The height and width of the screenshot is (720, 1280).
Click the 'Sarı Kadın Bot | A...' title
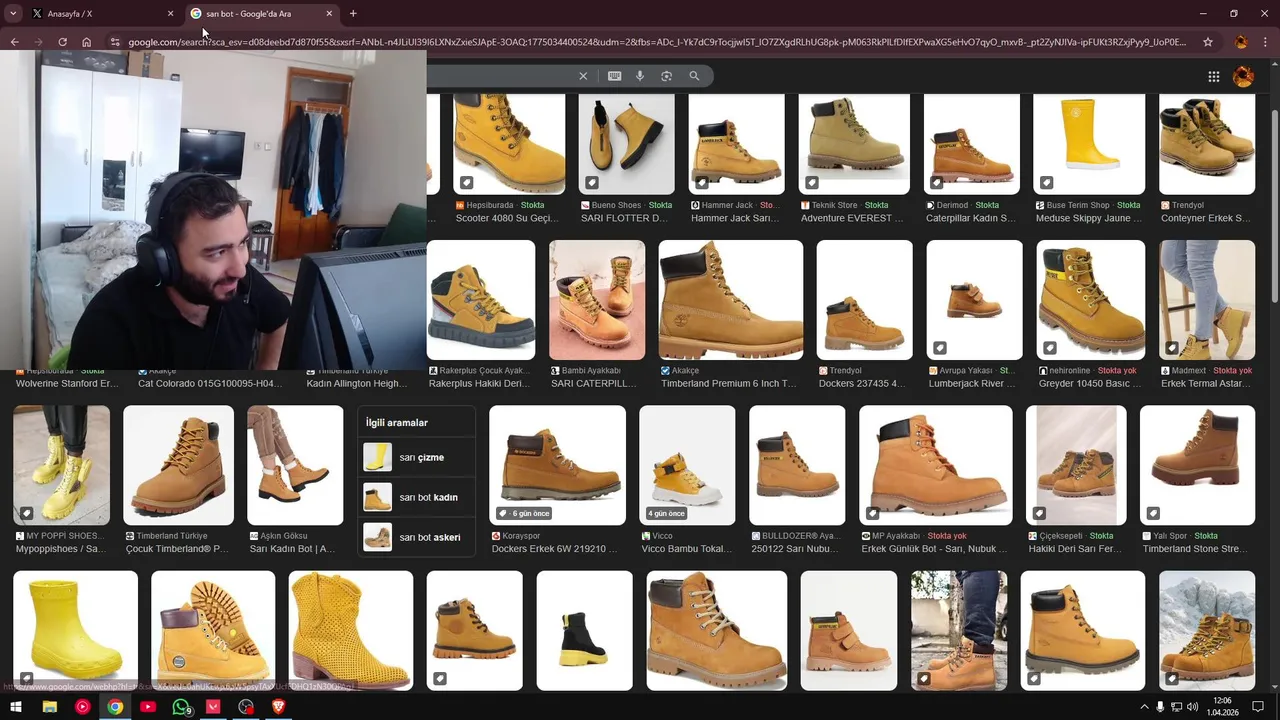coord(292,549)
